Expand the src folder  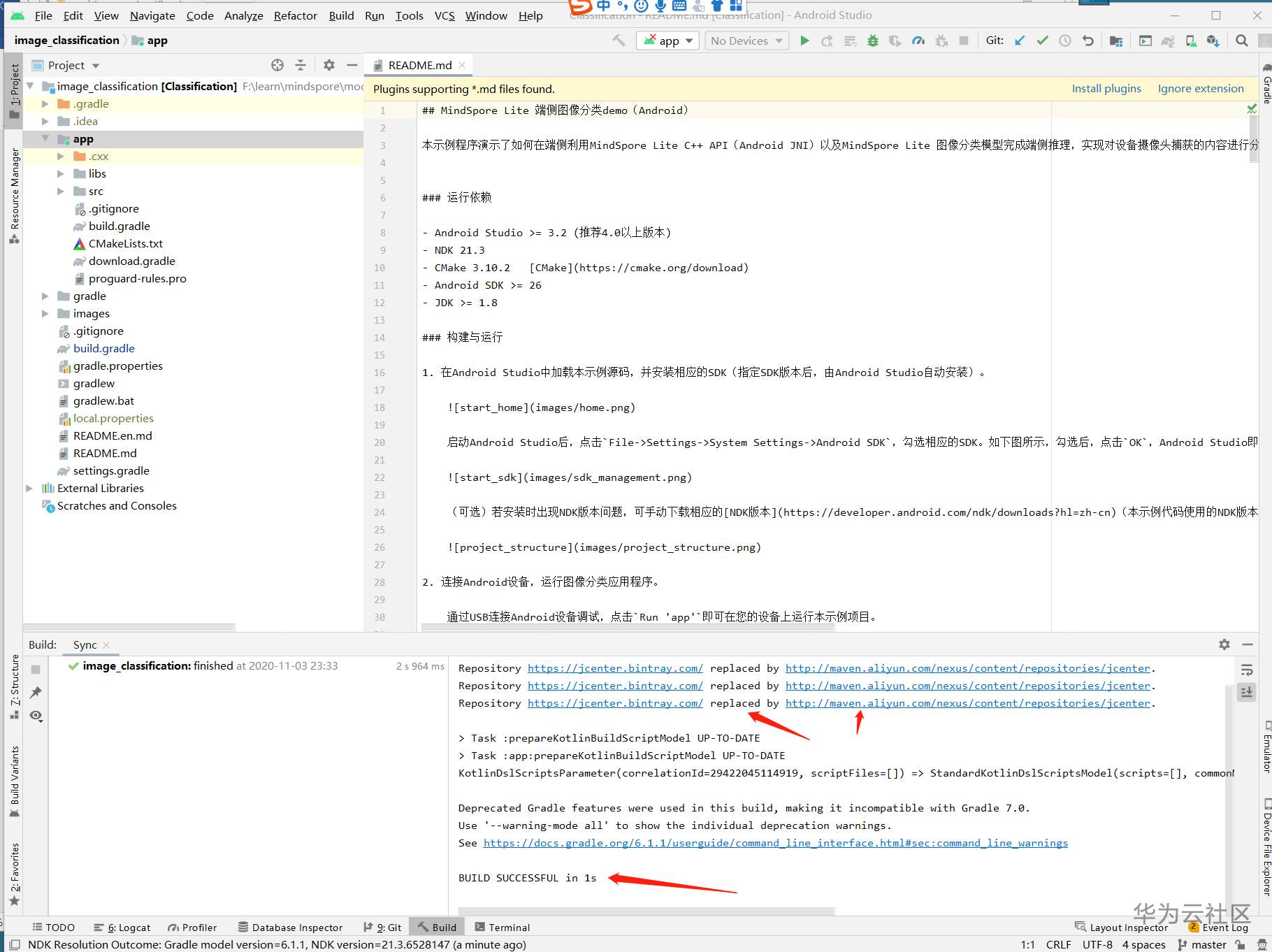click(x=61, y=191)
